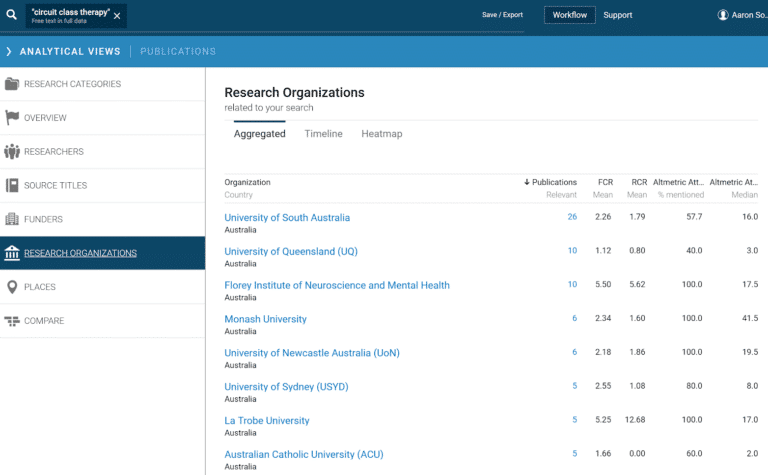
Task: Click the Organization column header
Action: tap(247, 182)
